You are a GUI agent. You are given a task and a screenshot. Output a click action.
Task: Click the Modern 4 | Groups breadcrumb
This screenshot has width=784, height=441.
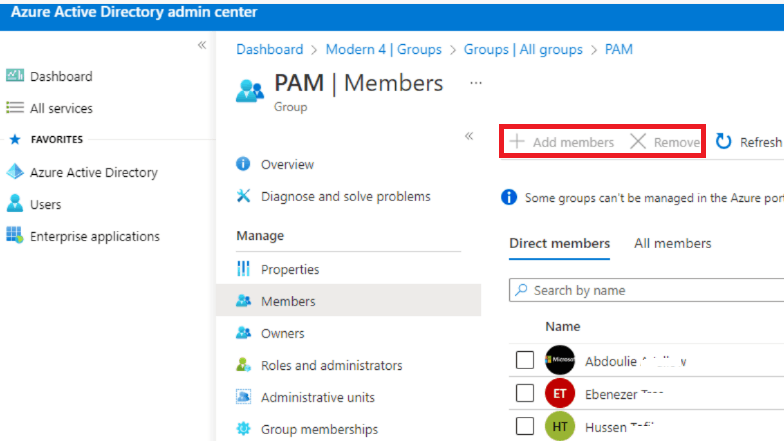(x=384, y=50)
